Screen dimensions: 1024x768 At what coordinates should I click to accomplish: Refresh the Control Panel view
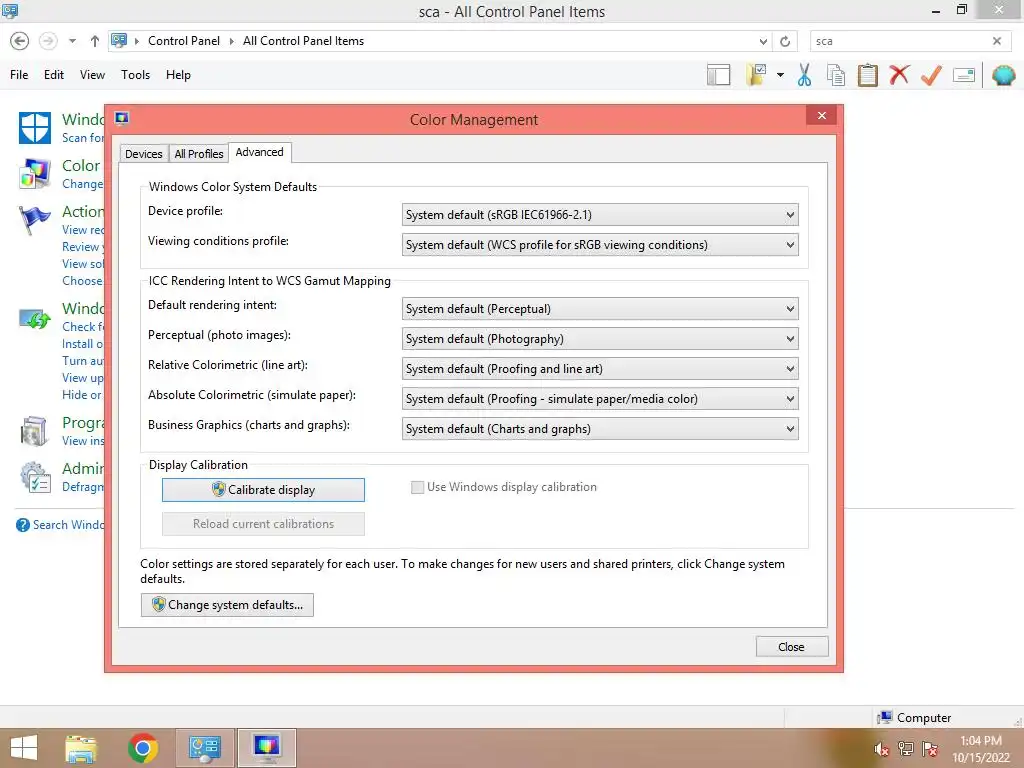point(785,41)
